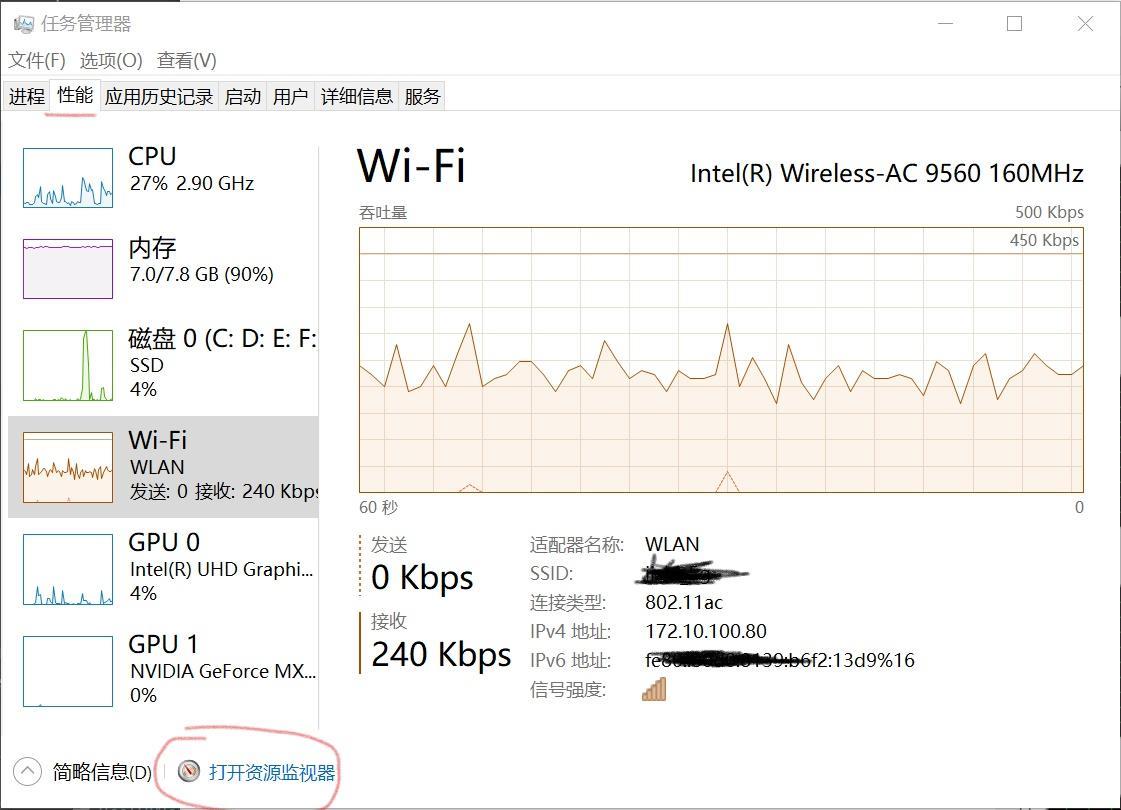Open the 文件(F) menu
This screenshot has width=1121, height=810.
click(37, 61)
